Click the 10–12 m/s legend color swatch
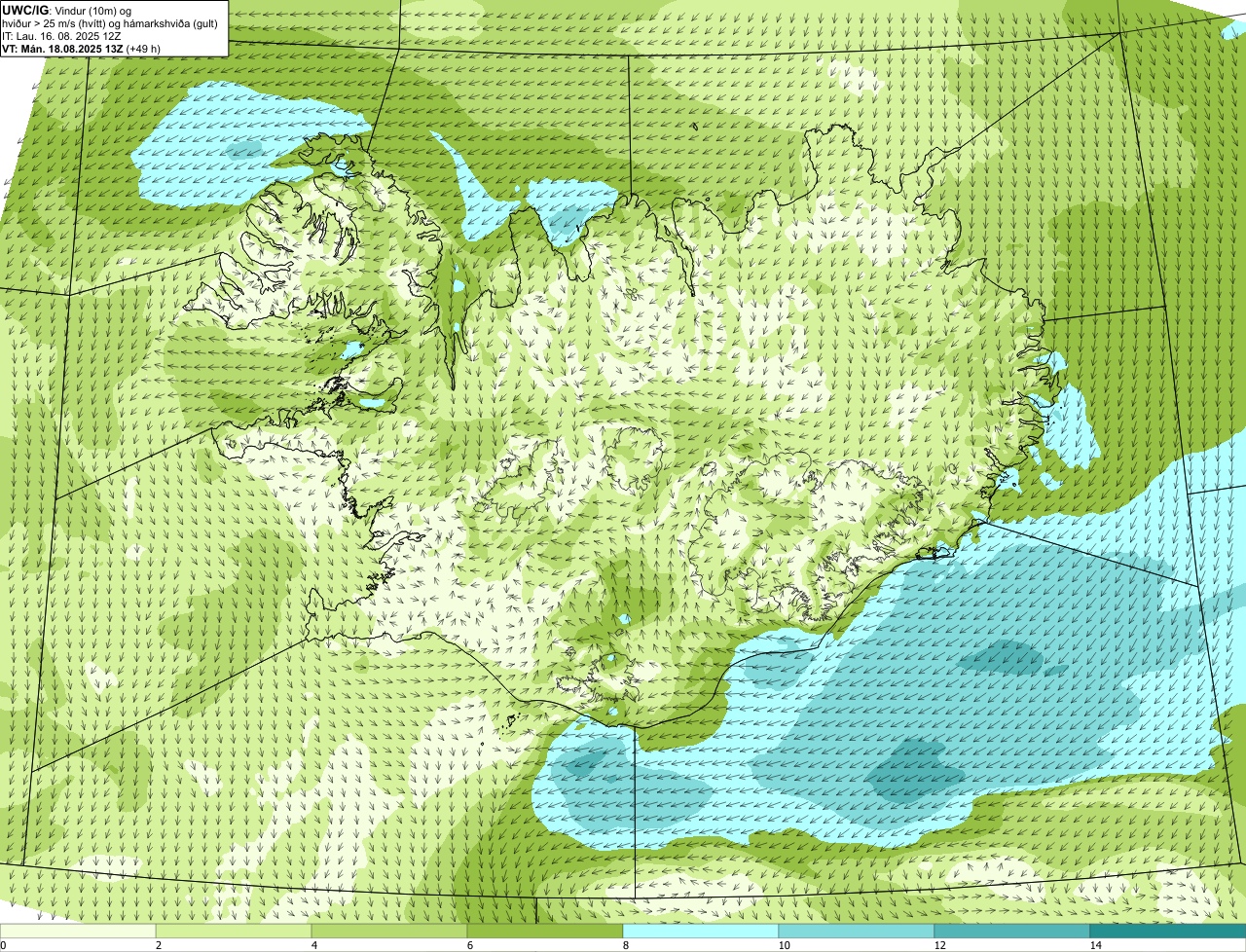Viewport: 1246px width, 952px height. [857, 931]
